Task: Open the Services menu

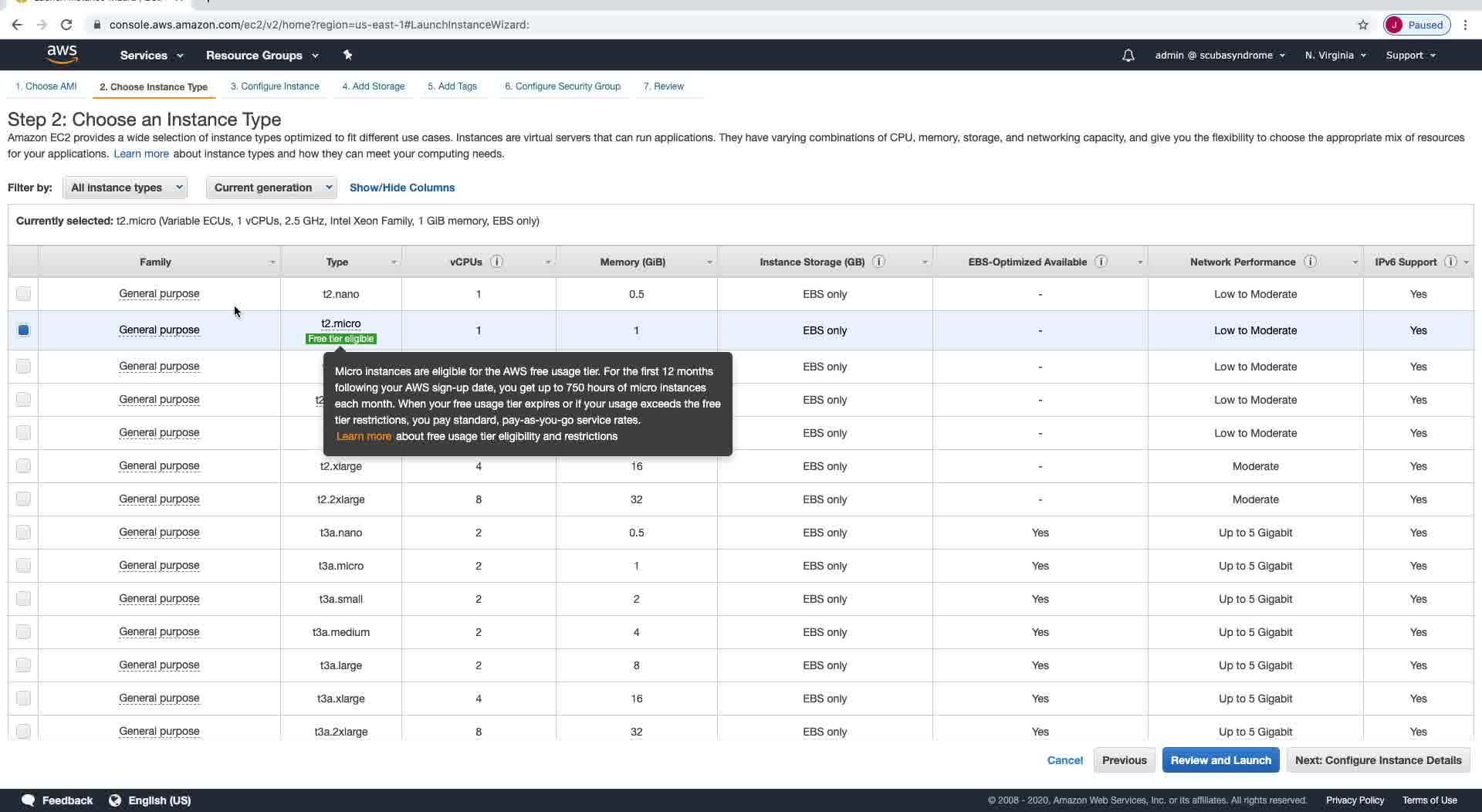Action: click(151, 56)
